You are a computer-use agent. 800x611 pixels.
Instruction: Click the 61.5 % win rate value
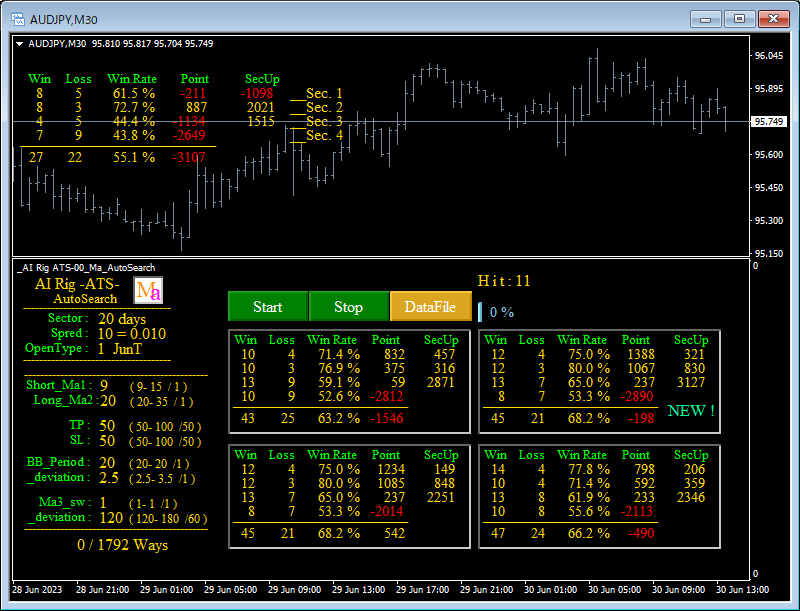[x=134, y=93]
